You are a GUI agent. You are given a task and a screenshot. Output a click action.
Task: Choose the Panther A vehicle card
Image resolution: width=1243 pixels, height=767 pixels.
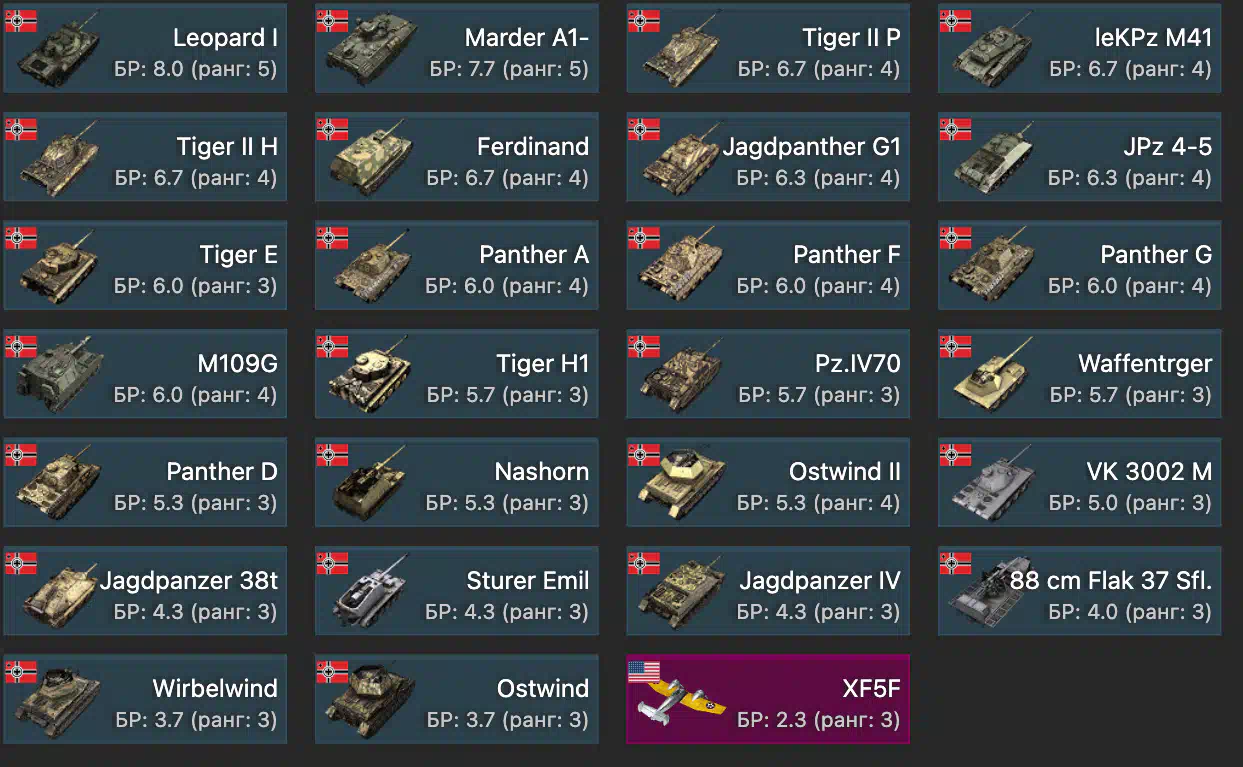[457, 265]
